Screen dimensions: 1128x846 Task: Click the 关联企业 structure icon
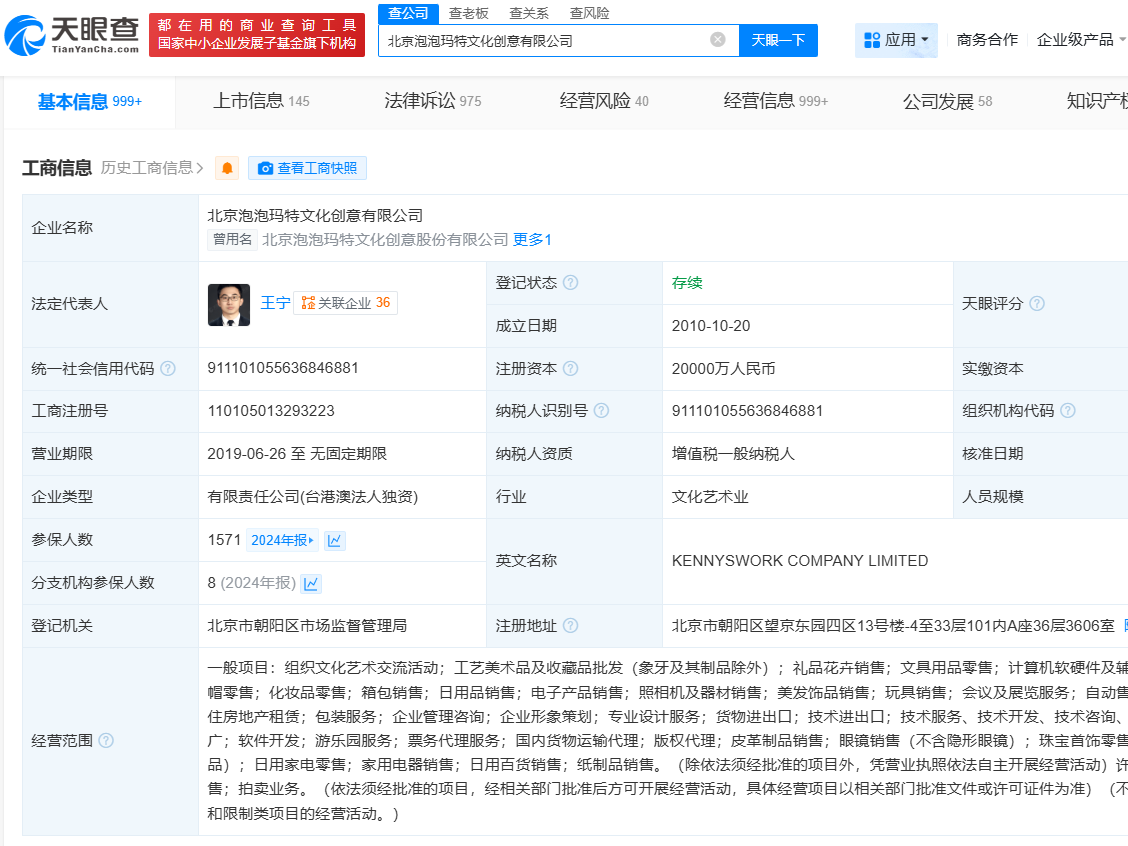pos(308,303)
